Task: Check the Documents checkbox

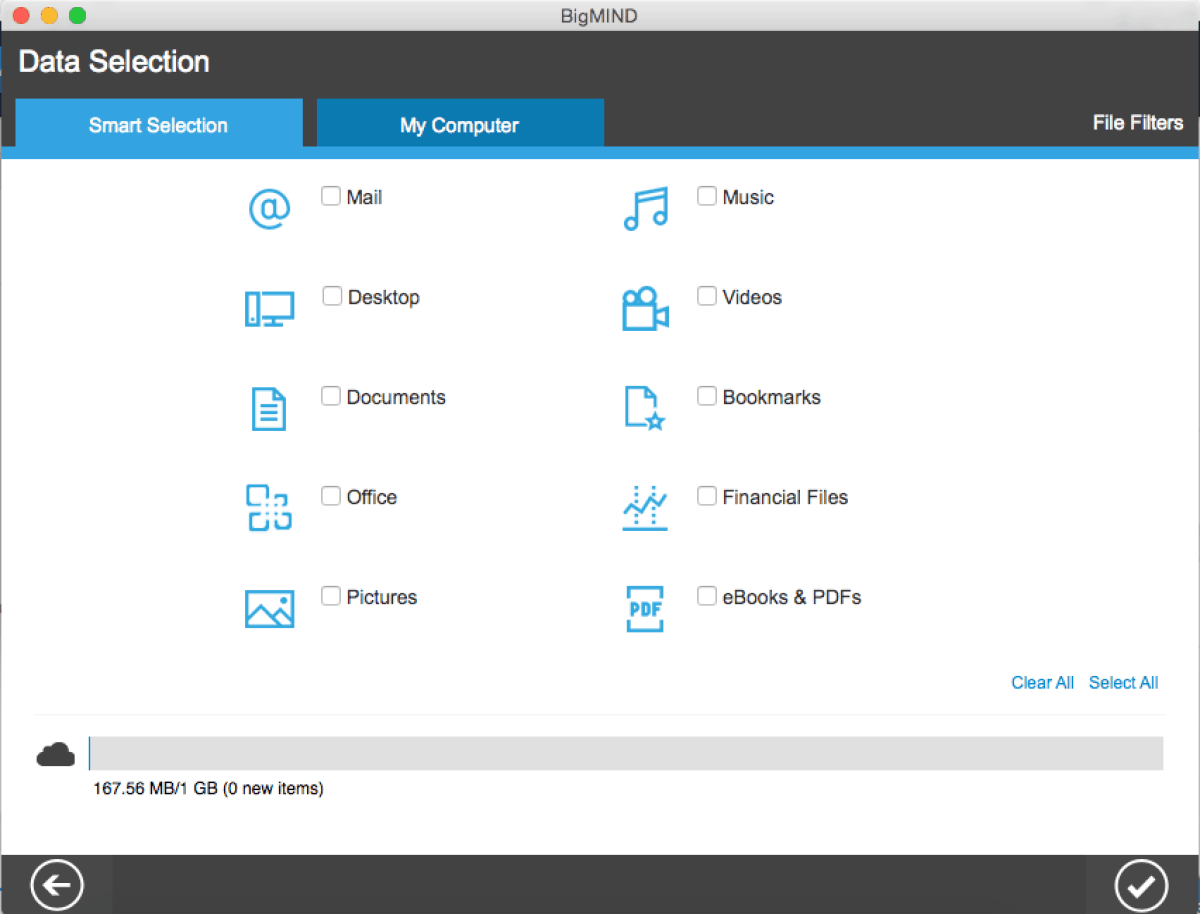Action: [x=331, y=396]
